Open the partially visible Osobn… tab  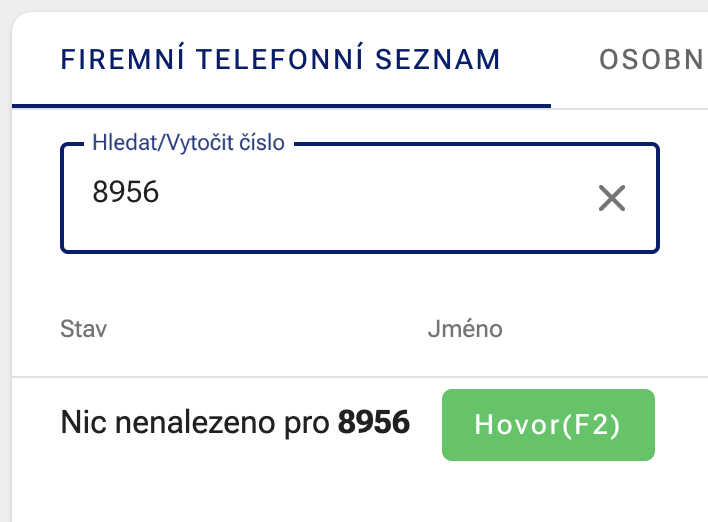(x=651, y=60)
